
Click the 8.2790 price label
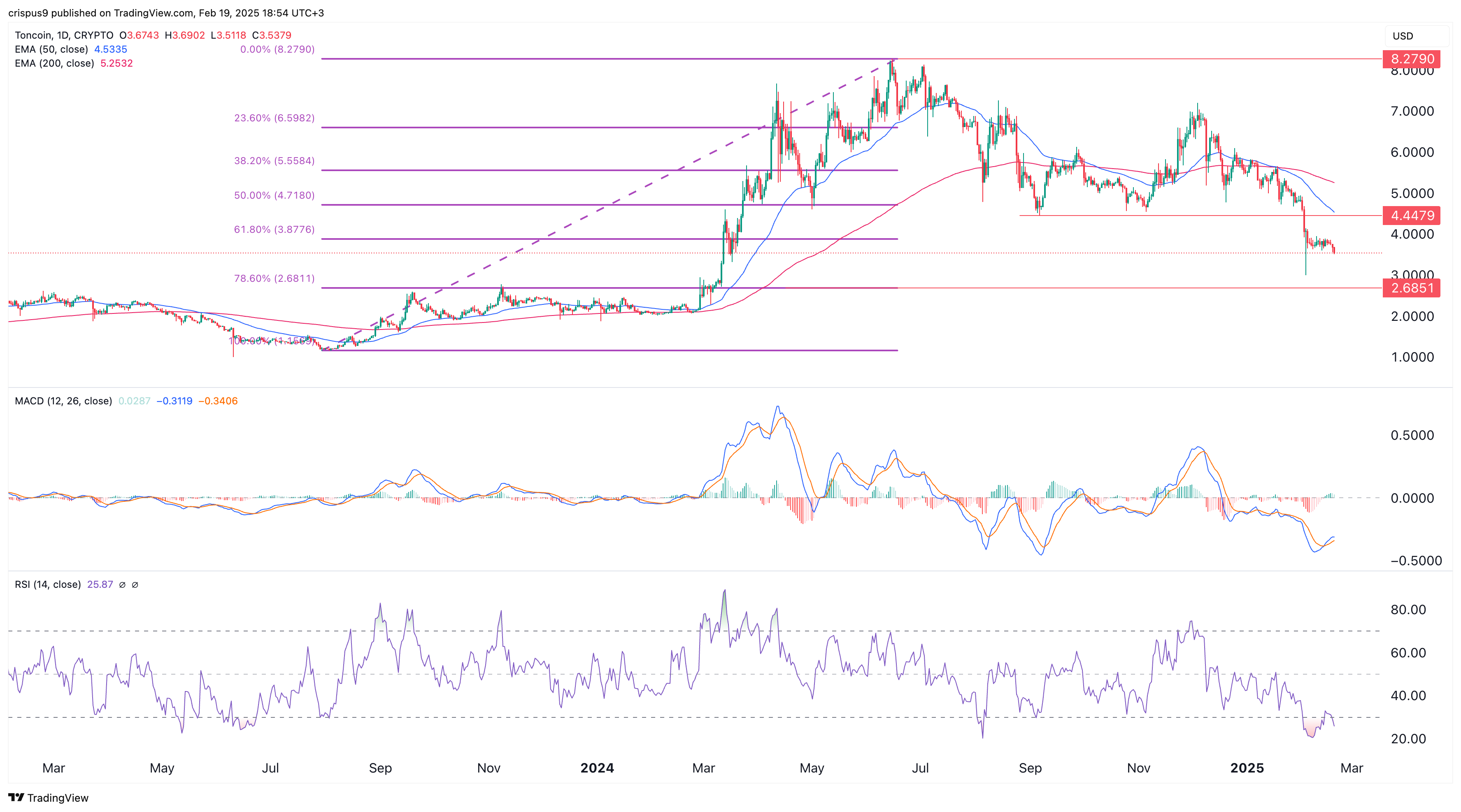pyautogui.click(x=1412, y=59)
